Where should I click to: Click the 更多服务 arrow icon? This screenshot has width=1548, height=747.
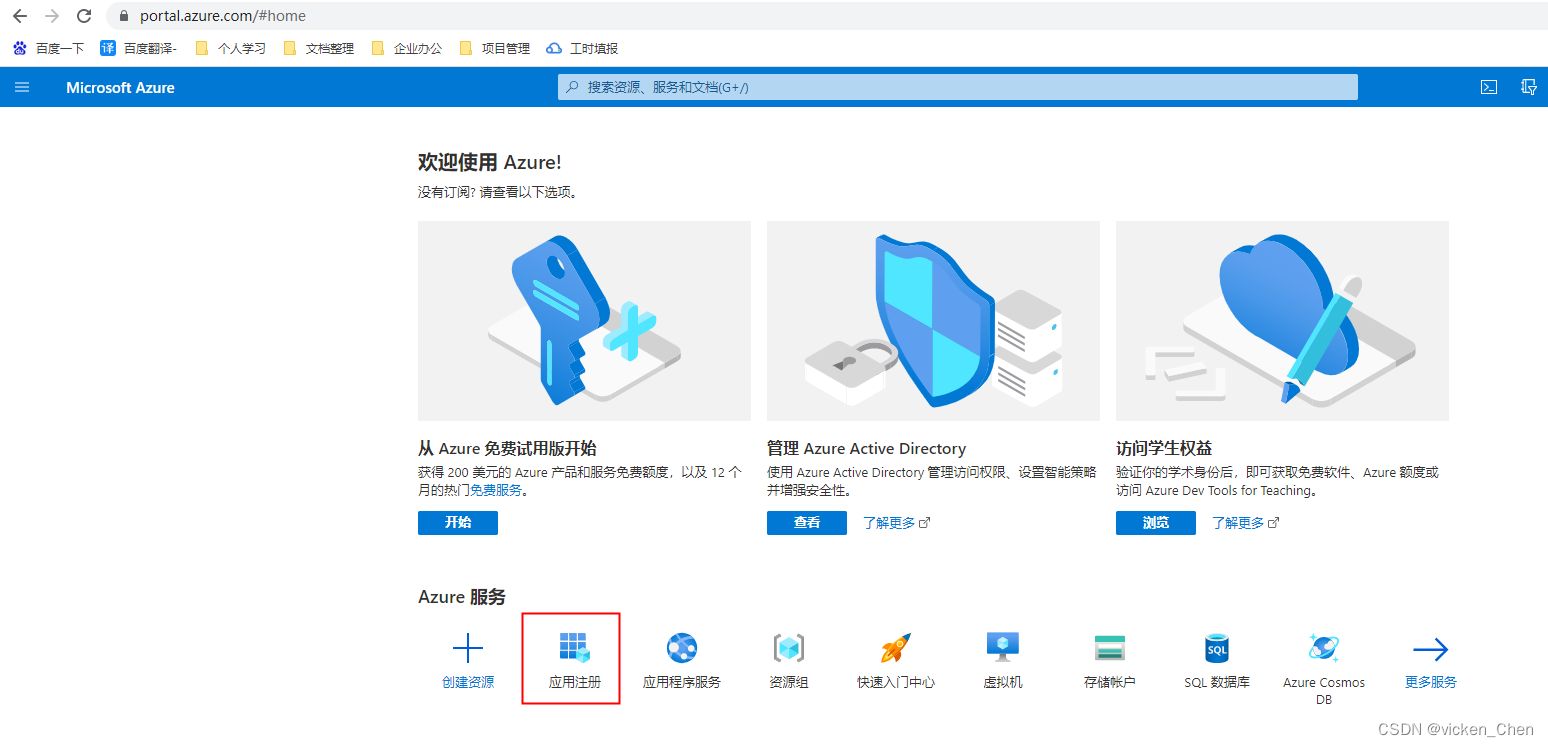pyautogui.click(x=1431, y=650)
